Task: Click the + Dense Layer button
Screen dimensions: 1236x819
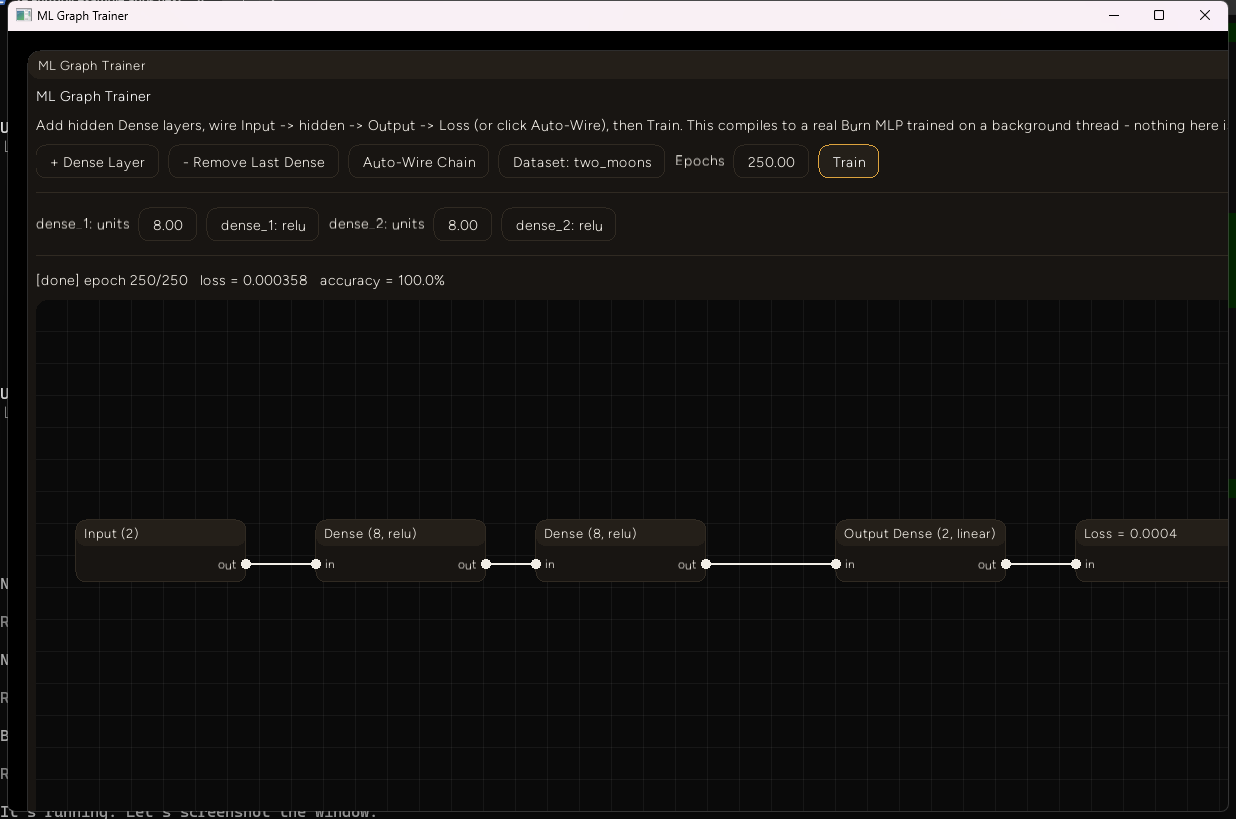Action: (x=97, y=162)
